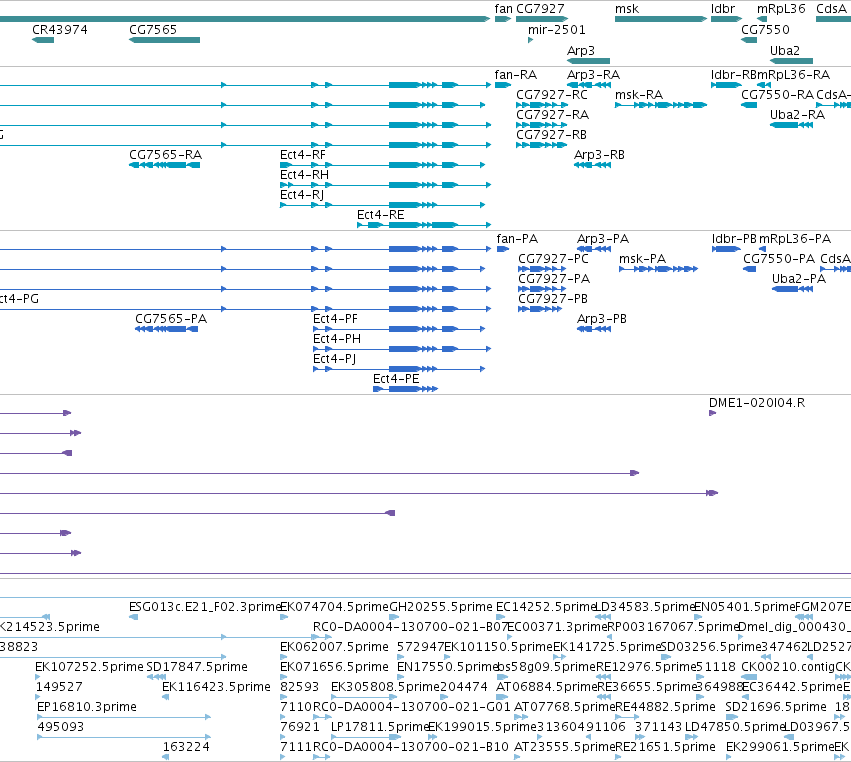Select the EK305808.5prime EST label
This screenshot has height=762, width=851.
[x=385, y=687]
